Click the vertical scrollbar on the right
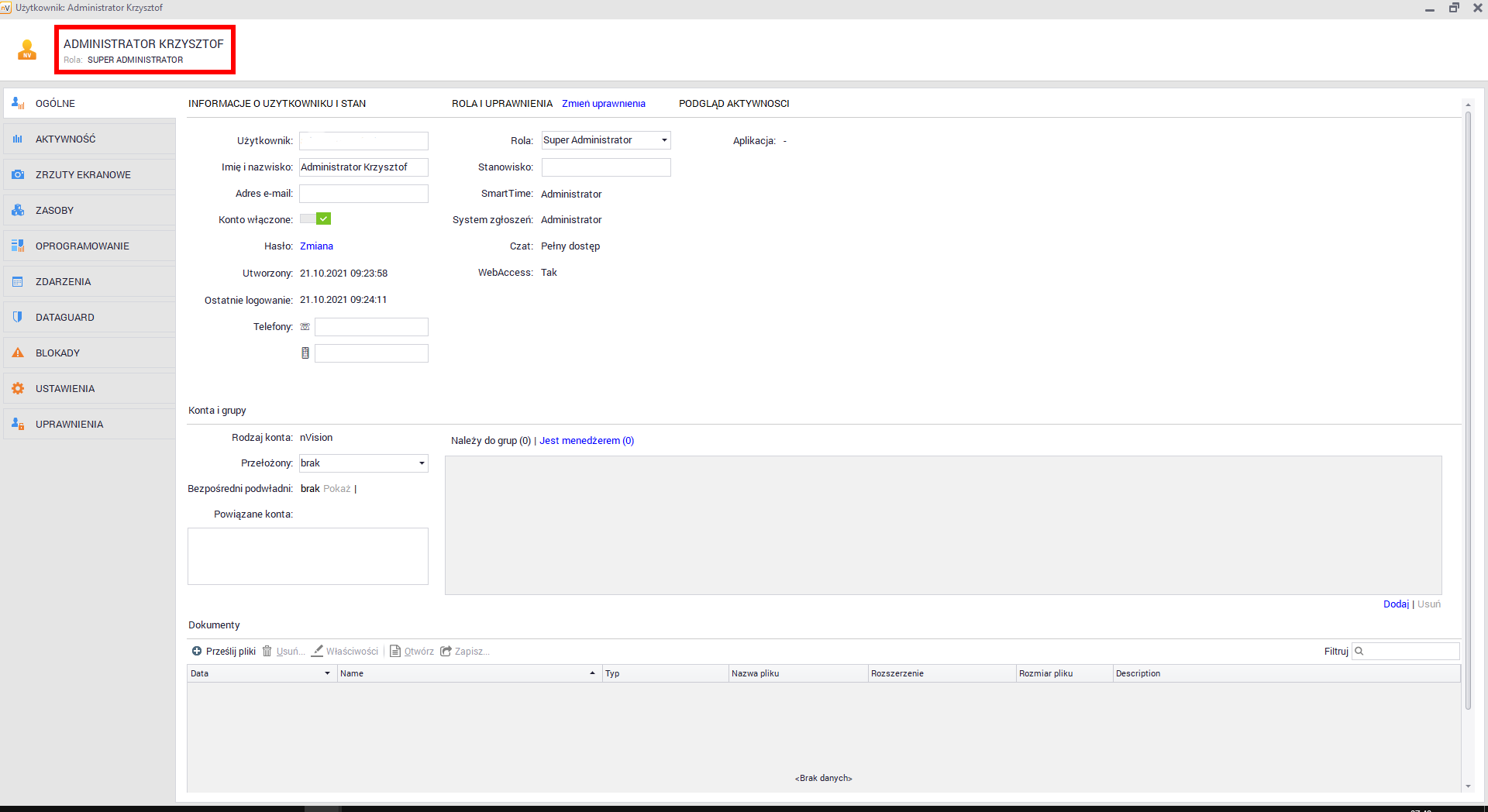1488x812 pixels. [1468, 411]
